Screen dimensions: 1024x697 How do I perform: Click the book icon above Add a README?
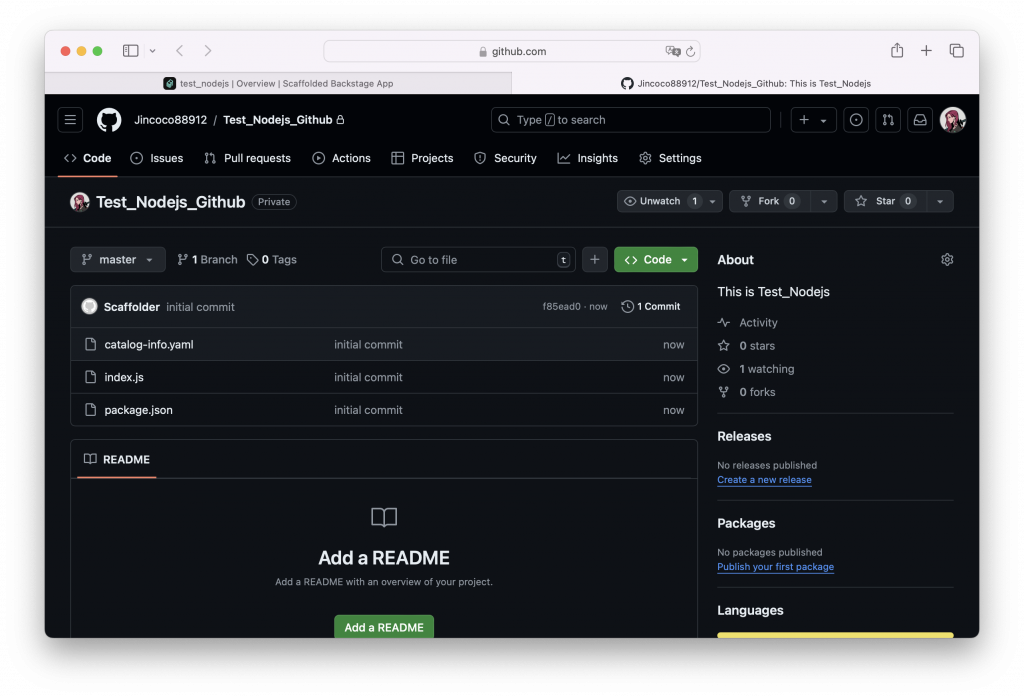coord(384,517)
